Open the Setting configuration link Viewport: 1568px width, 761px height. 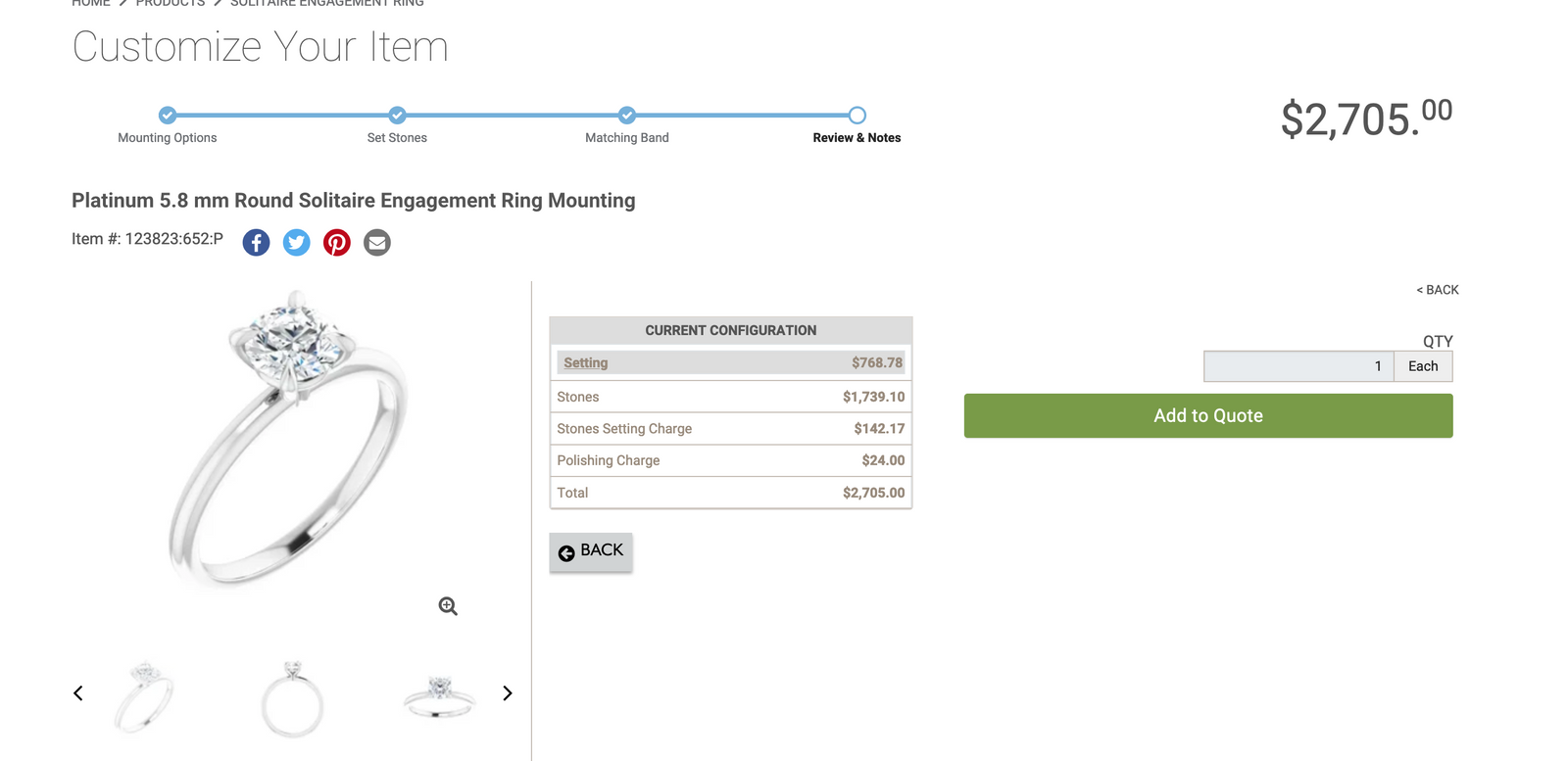[x=585, y=362]
